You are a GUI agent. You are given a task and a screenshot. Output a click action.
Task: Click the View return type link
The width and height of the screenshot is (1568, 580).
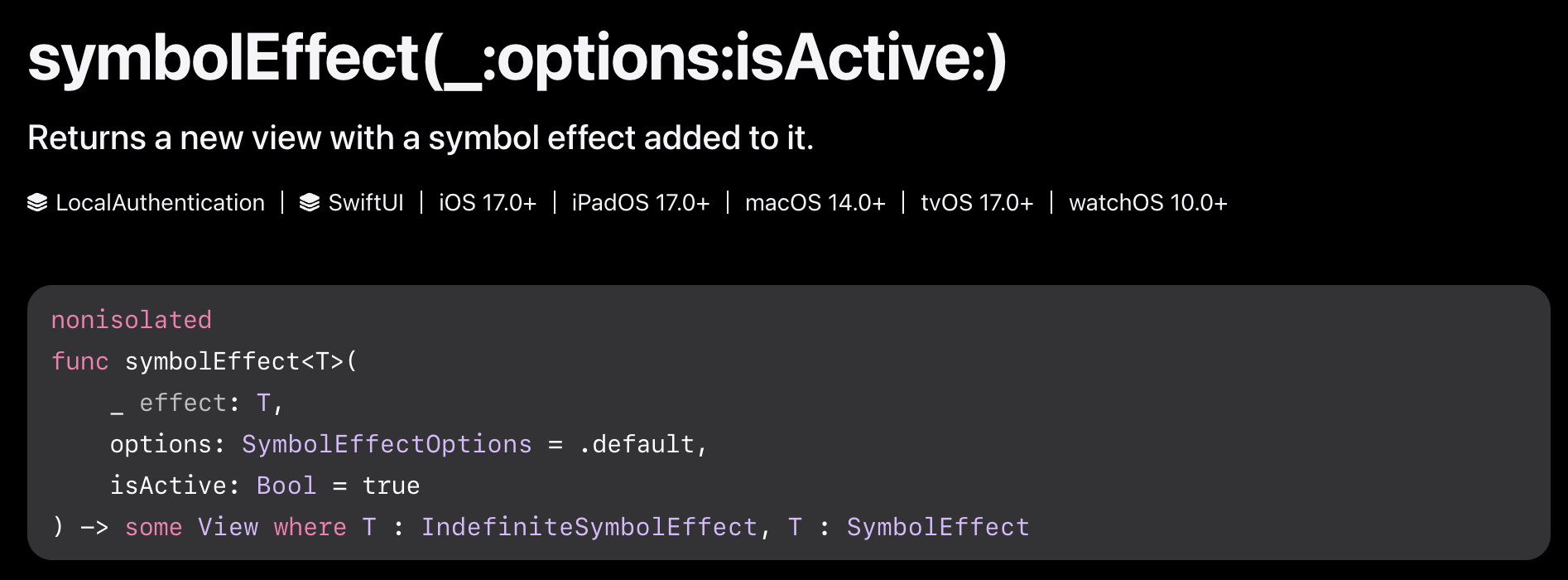coord(228,527)
